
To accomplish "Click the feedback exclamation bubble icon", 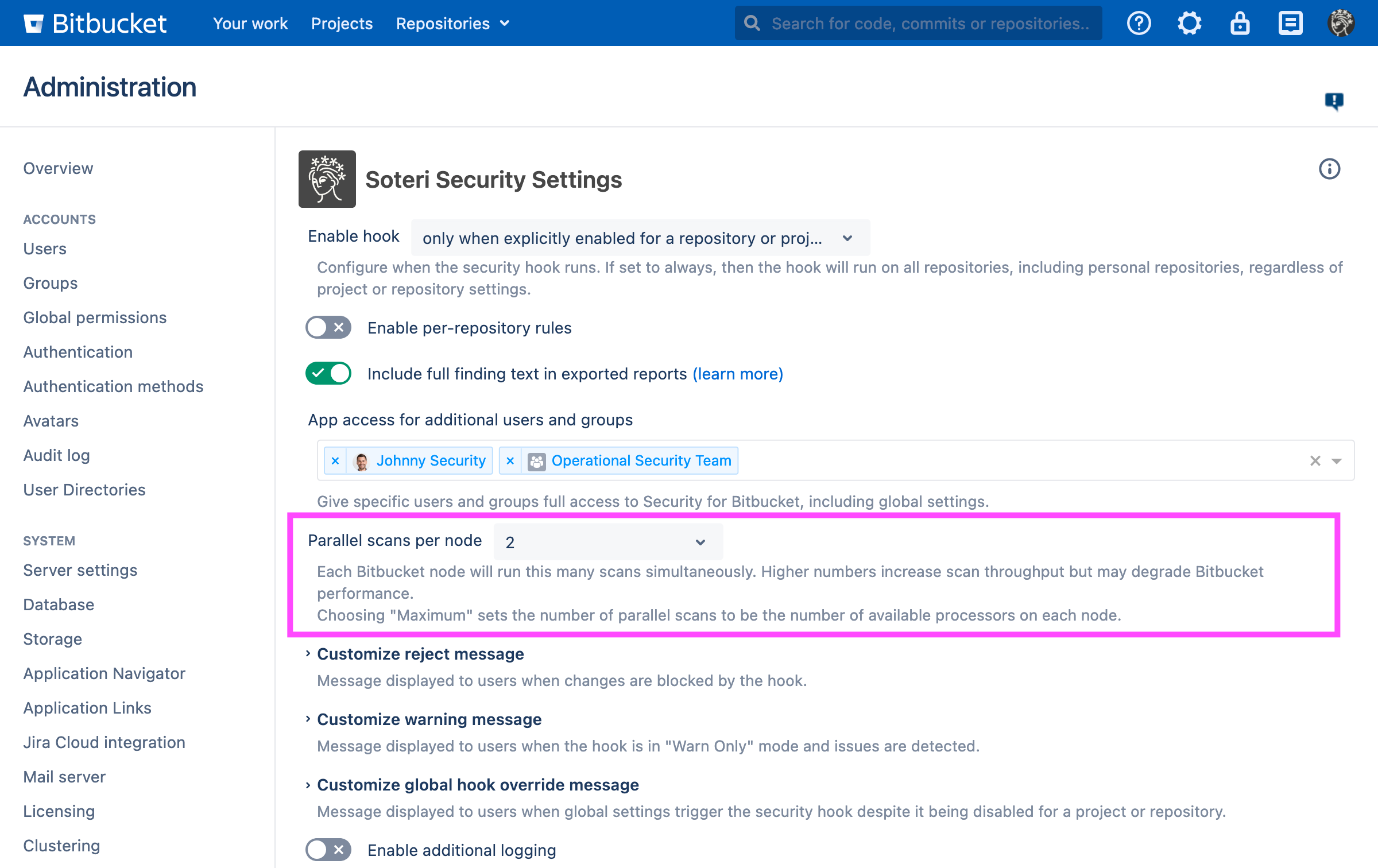I will 1334,101.
